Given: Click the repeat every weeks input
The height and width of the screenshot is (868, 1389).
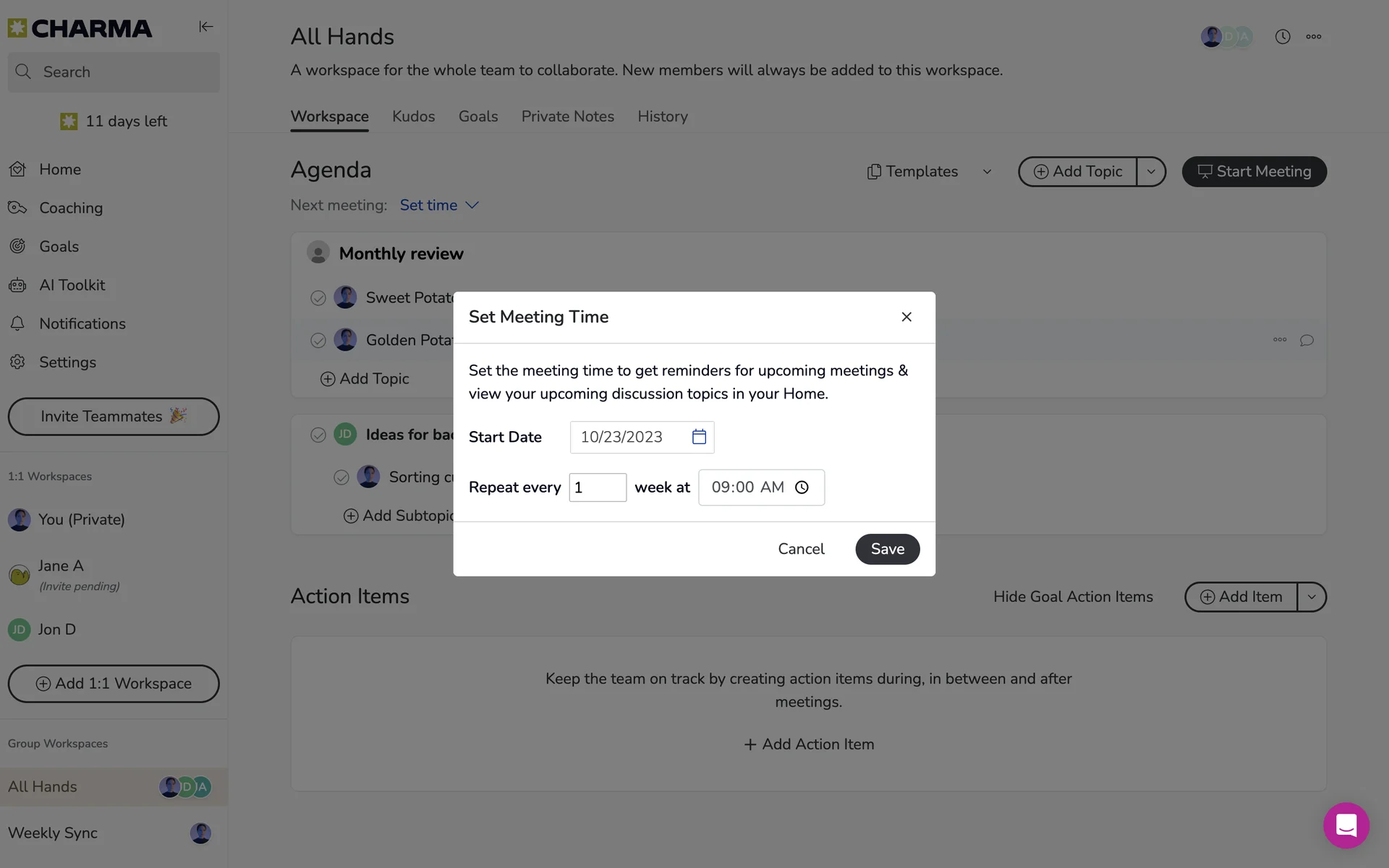Looking at the screenshot, I should click(x=598, y=488).
